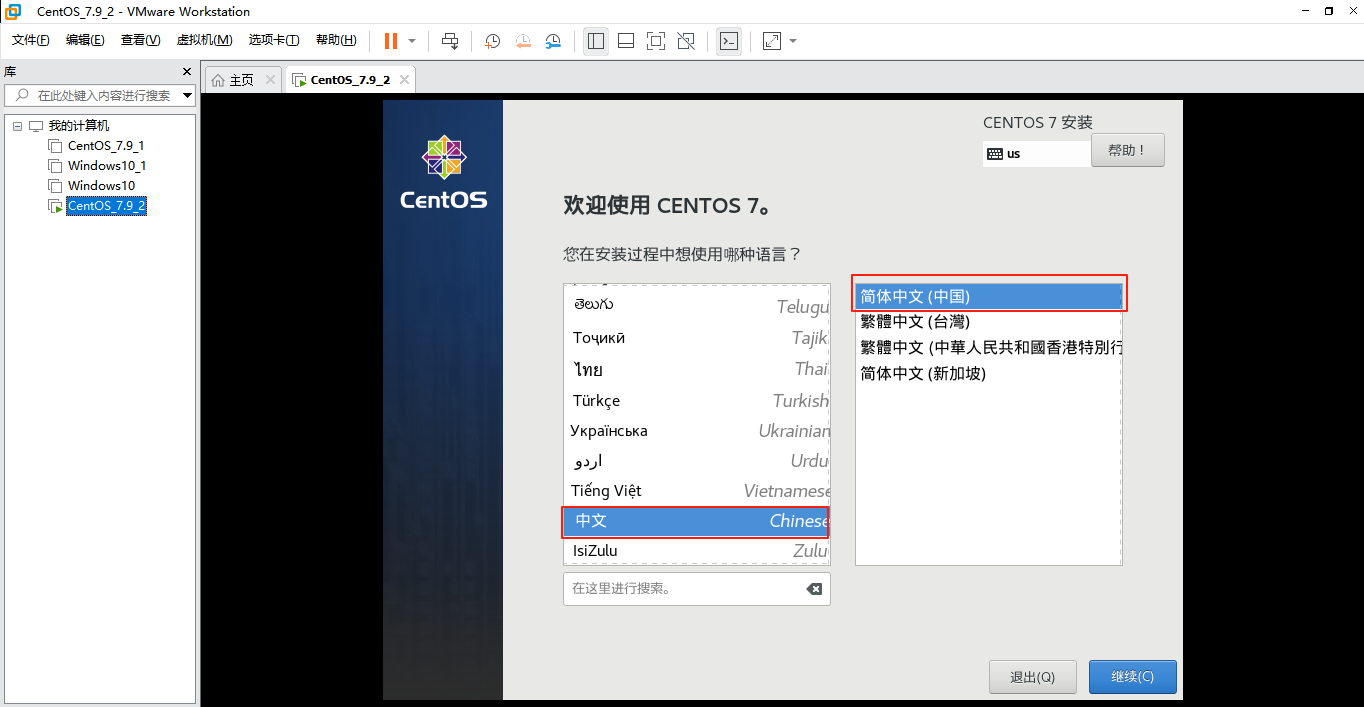Switch to the 主页 tab
Screen dimensions: 1364x707
(241, 78)
